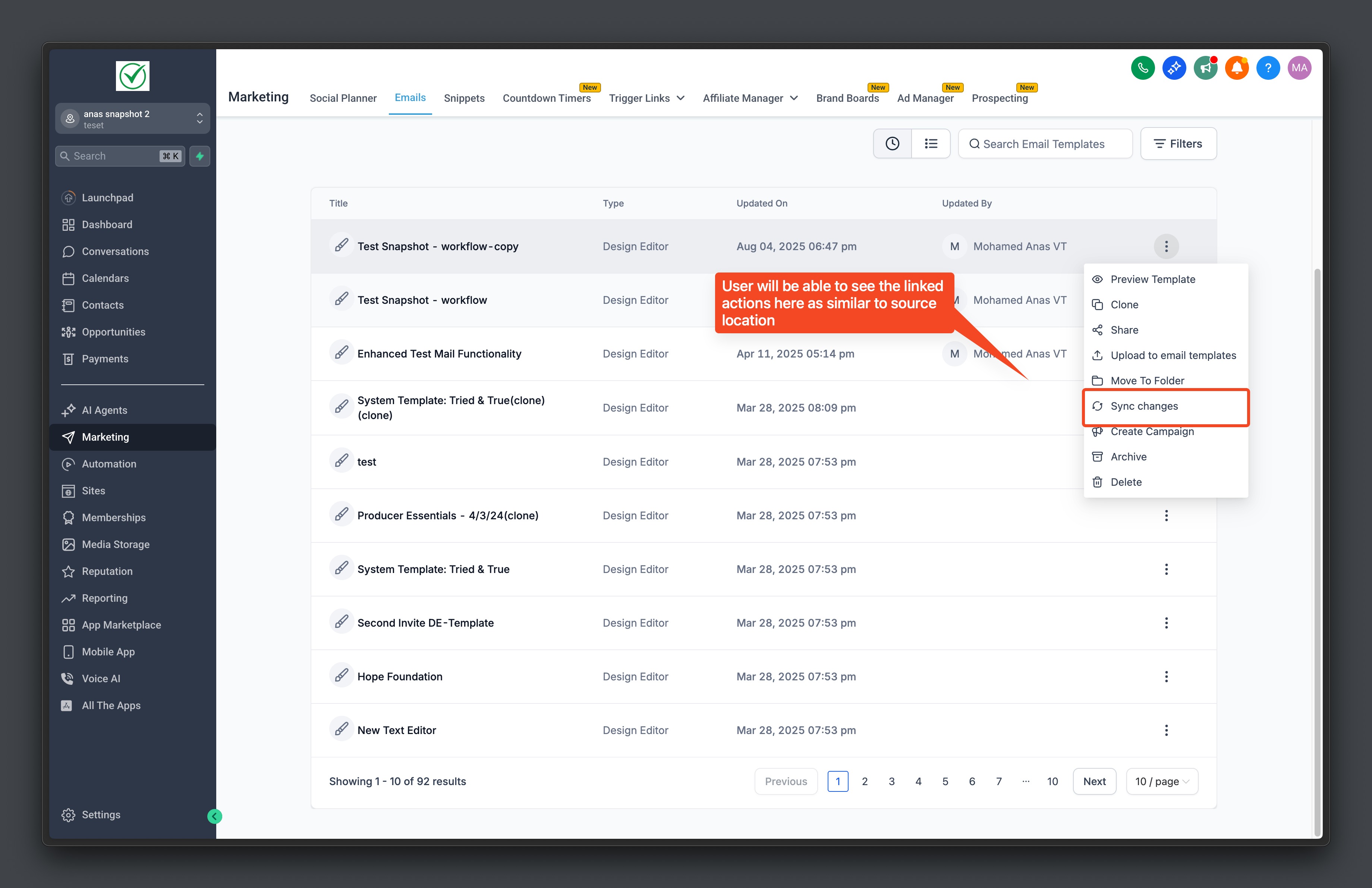Switch to the clock recent view toggle
Viewport: 1372px width, 888px height.
pyautogui.click(x=893, y=144)
